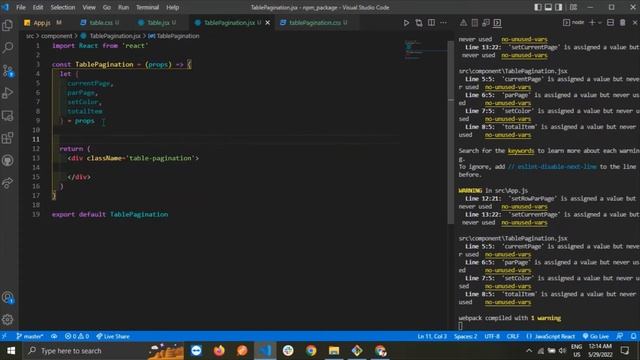
Task: Open the Terminal menu
Action: [x=147, y=7]
